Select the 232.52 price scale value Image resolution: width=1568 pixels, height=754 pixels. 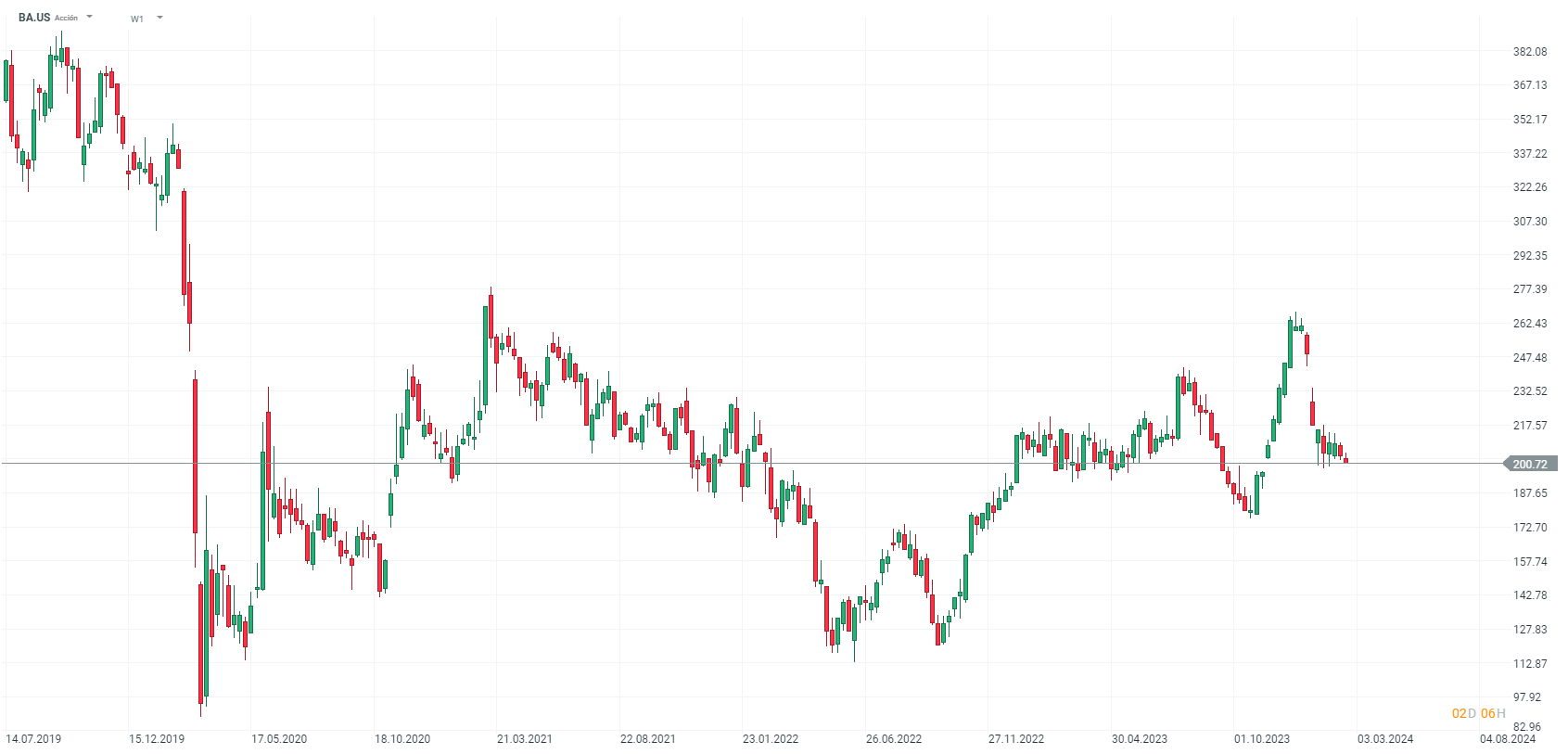coord(1530,391)
